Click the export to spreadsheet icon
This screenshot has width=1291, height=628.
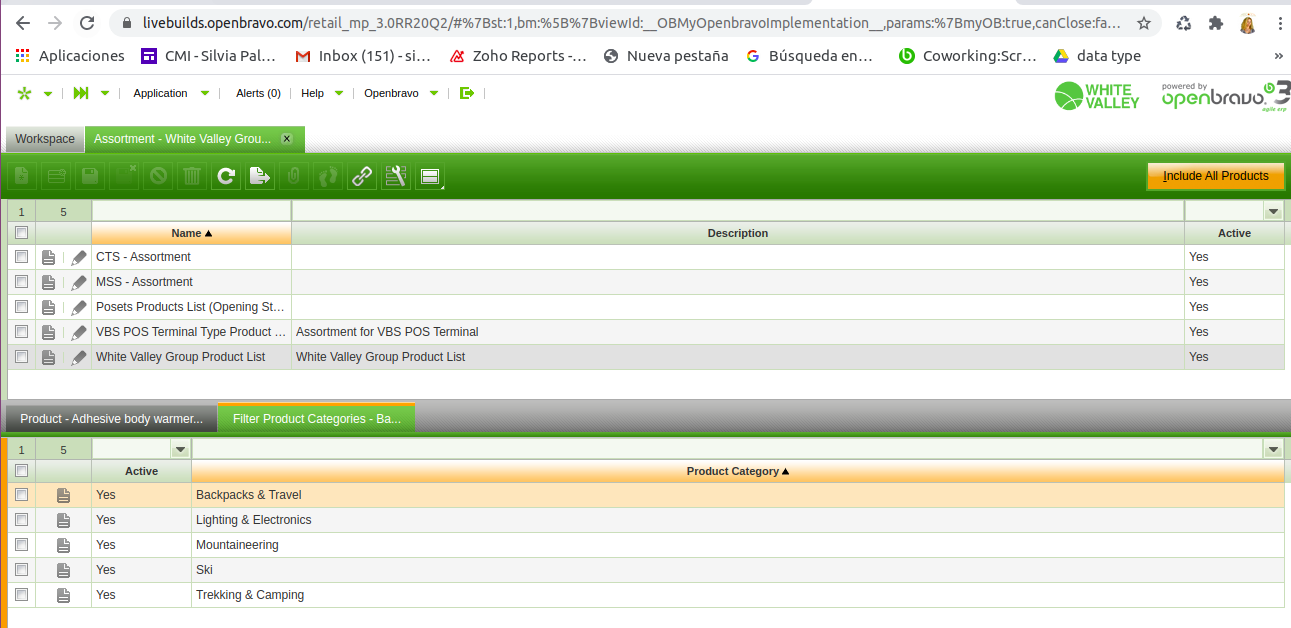(260, 176)
